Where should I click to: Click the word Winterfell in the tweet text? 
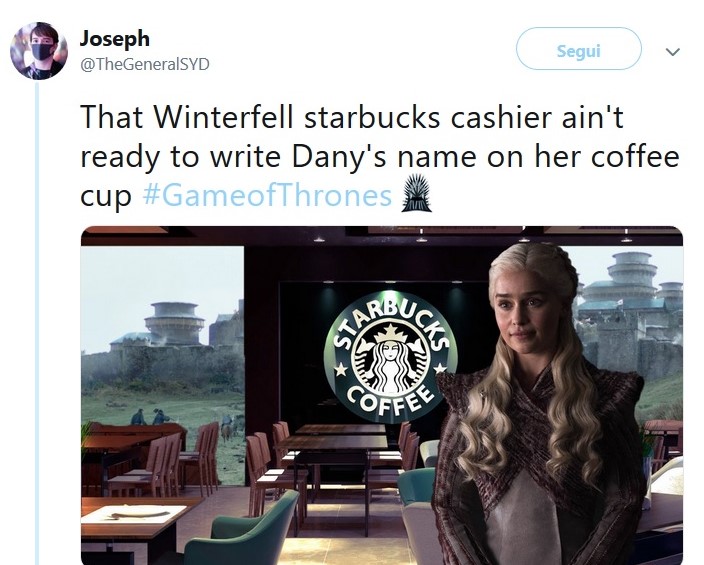pos(223,117)
